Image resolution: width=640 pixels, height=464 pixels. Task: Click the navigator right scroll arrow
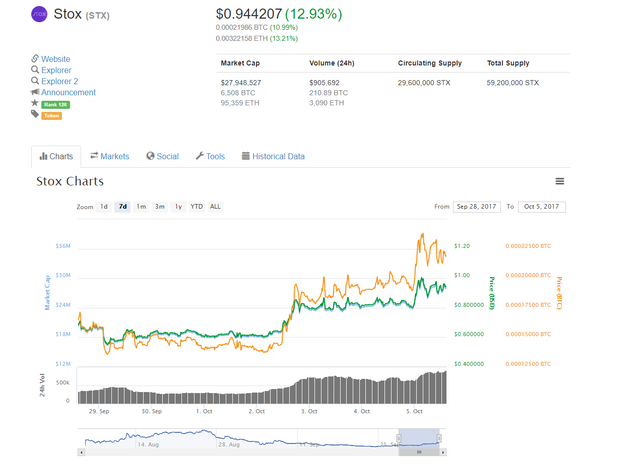tap(443, 452)
